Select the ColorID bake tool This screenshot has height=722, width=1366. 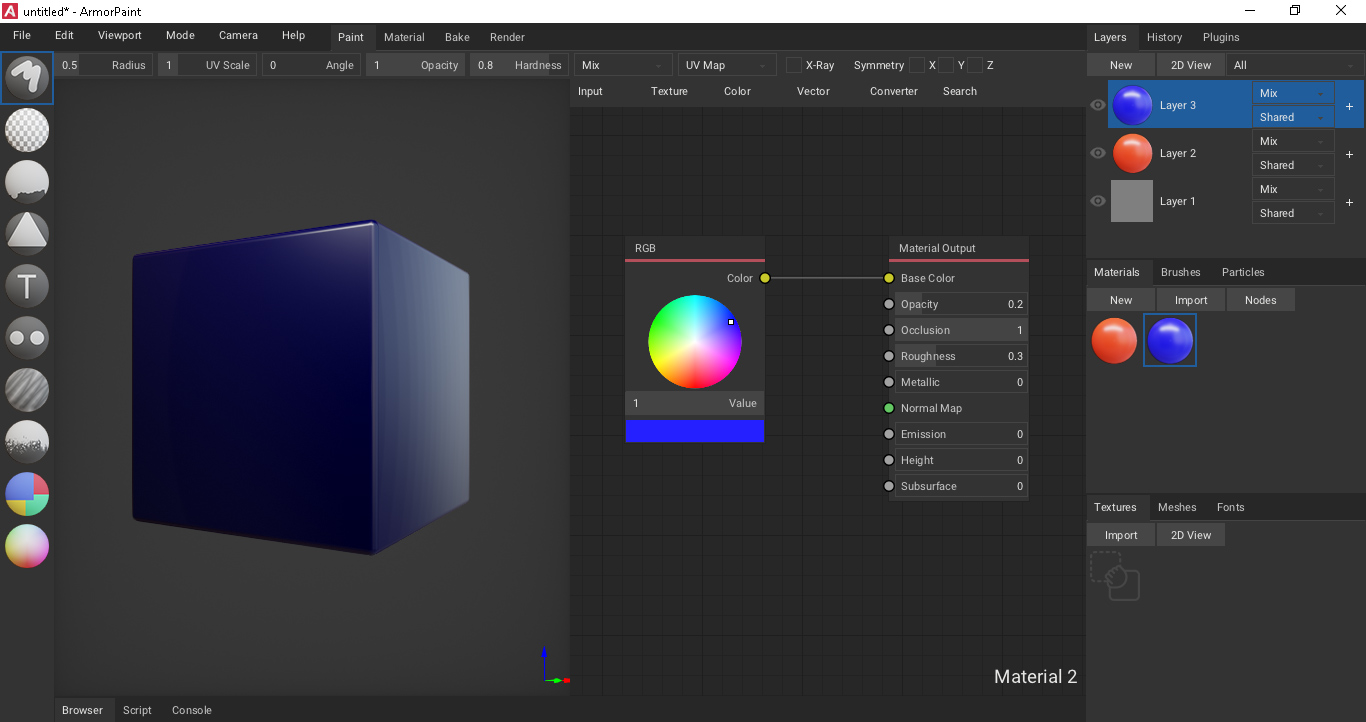coord(27,494)
